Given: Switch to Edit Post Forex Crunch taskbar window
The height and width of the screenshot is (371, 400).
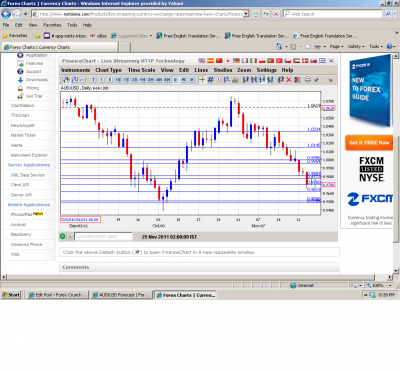Looking at the screenshot, I should (x=58, y=295).
